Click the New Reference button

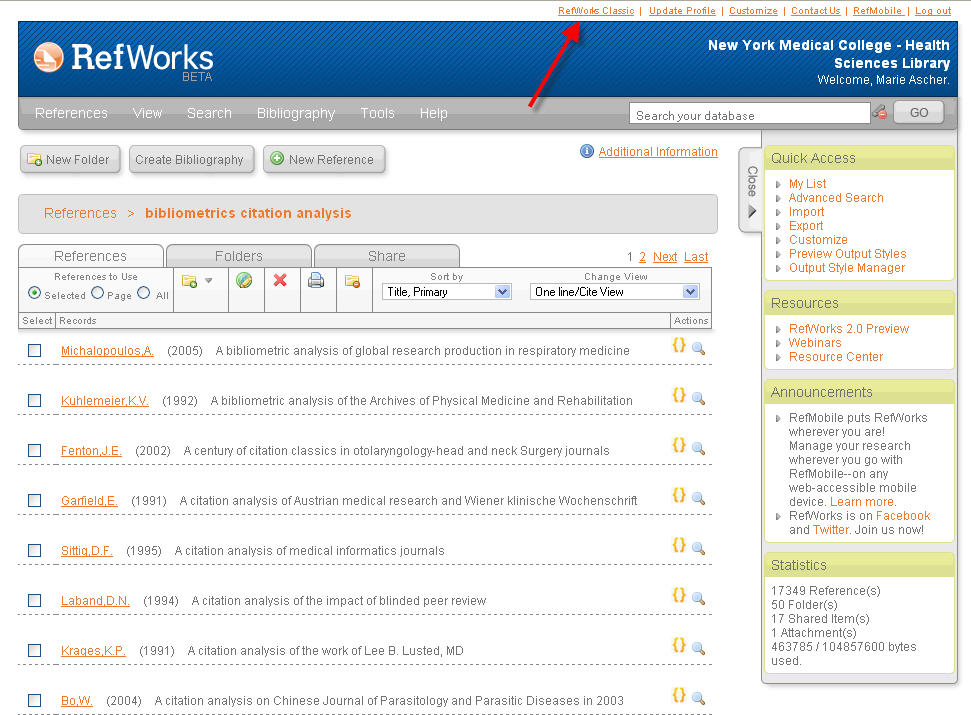tap(324, 160)
